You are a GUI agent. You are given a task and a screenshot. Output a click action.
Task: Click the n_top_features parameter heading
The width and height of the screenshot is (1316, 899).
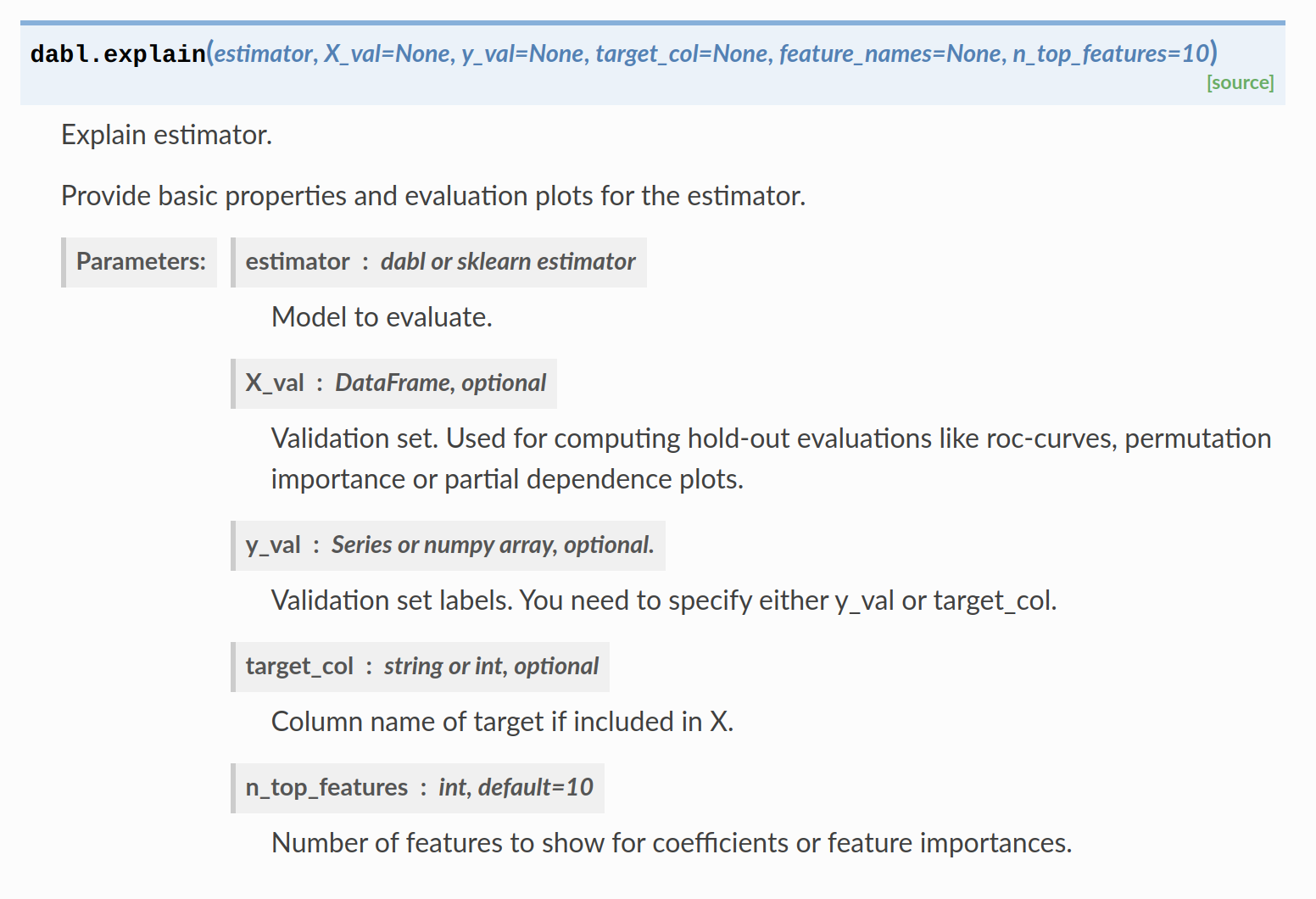[x=419, y=788]
